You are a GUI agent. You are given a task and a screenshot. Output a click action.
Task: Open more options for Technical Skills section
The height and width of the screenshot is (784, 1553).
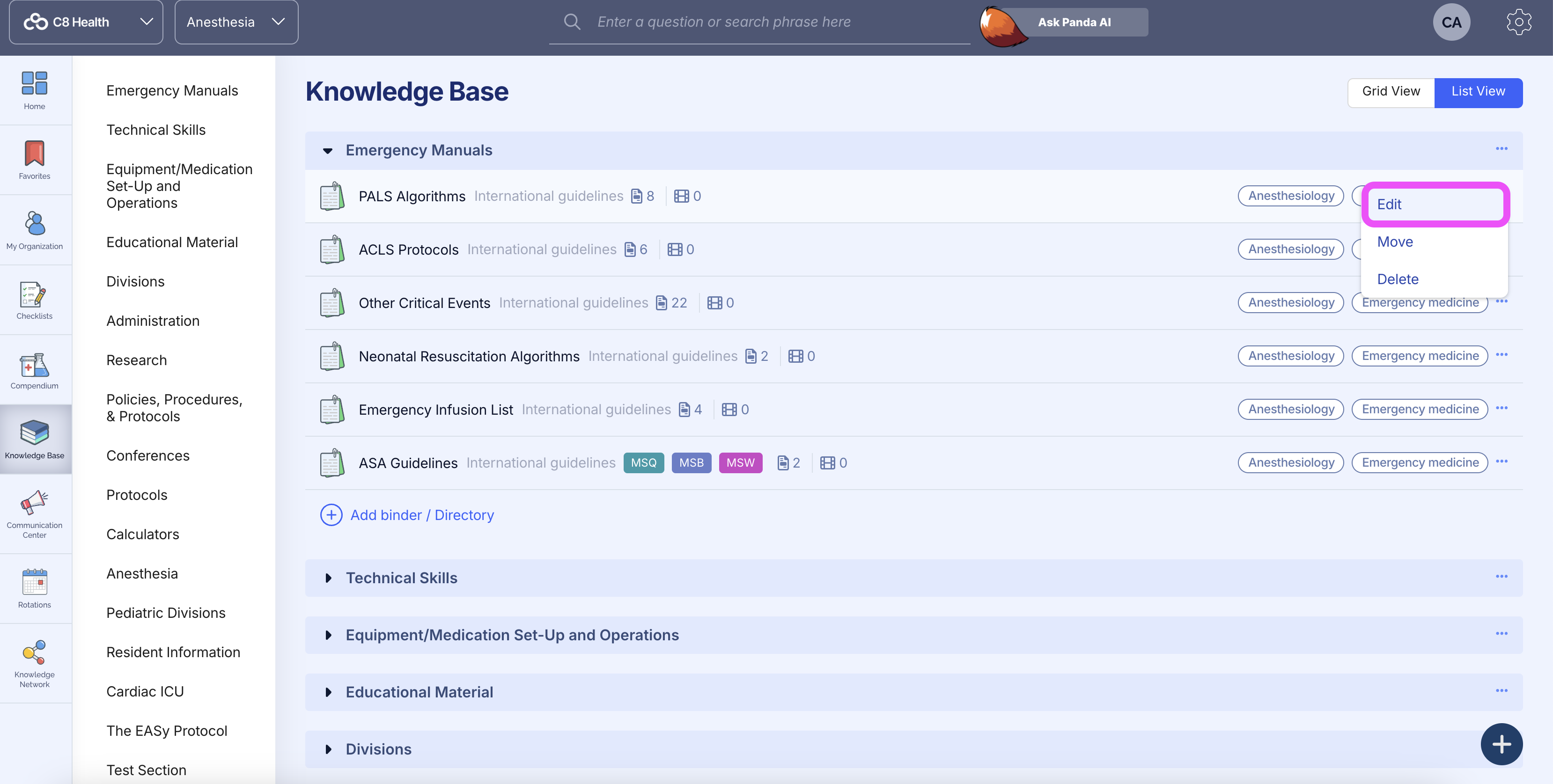(1501, 577)
